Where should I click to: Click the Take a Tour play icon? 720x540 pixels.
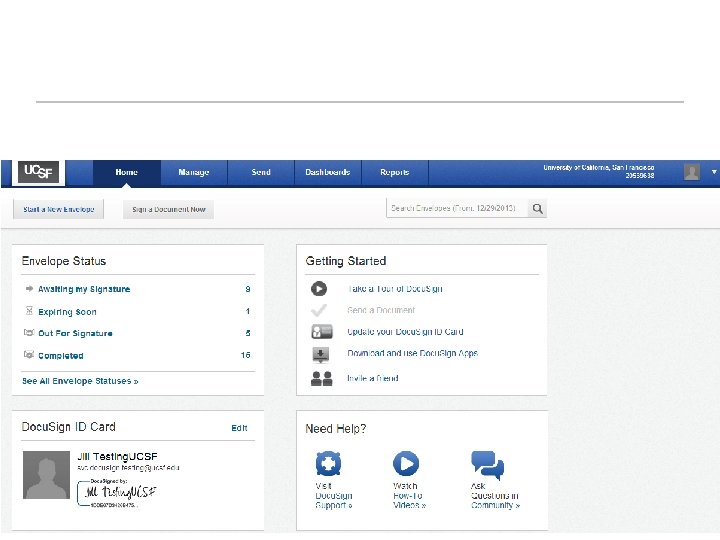click(319, 288)
